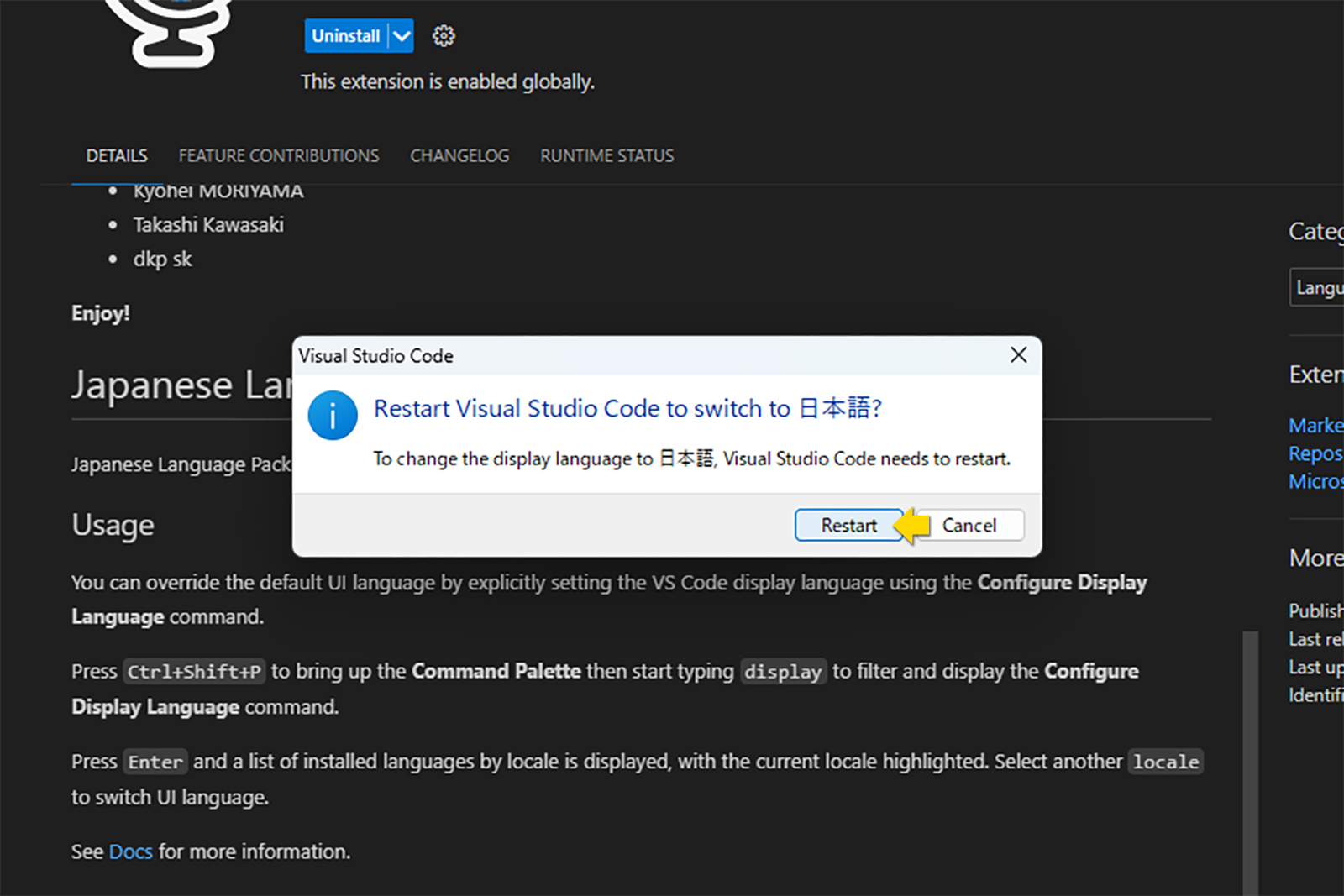This screenshot has height=896, width=1344.
Task: Open the Uninstall dropdown arrow
Action: 402,36
